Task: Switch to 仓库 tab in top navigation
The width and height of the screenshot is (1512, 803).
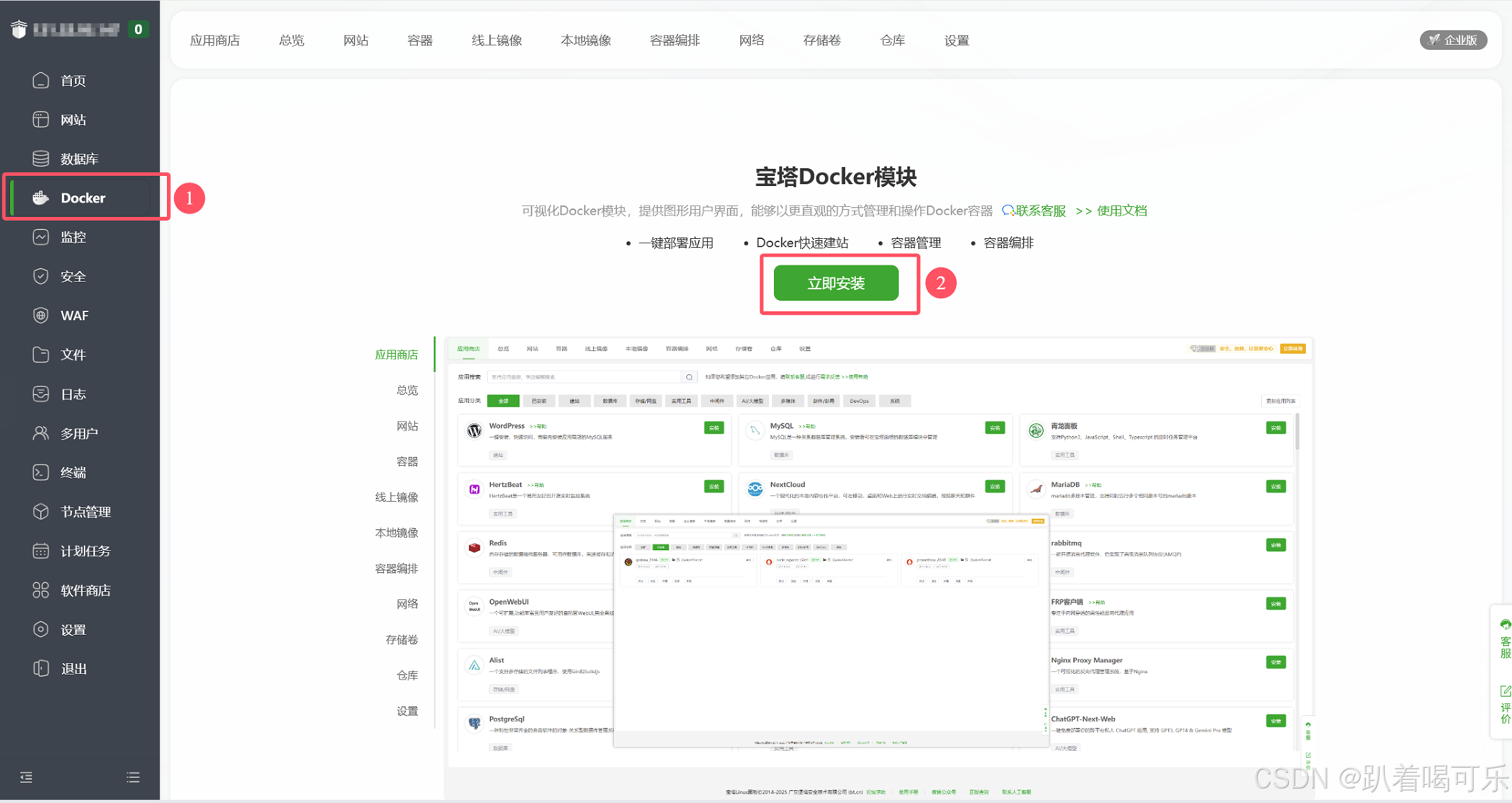Action: [x=893, y=40]
